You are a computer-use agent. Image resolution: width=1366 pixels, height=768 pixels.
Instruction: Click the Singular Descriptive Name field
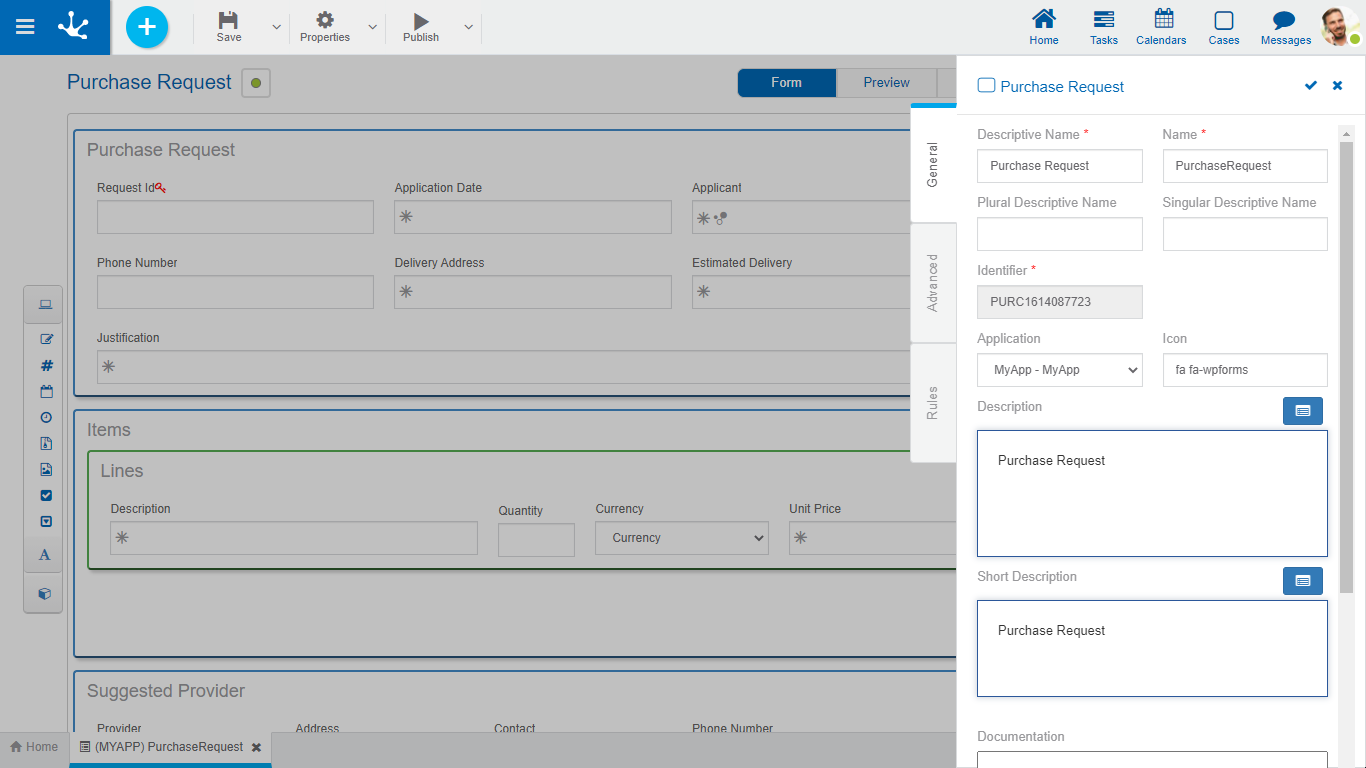1245,234
